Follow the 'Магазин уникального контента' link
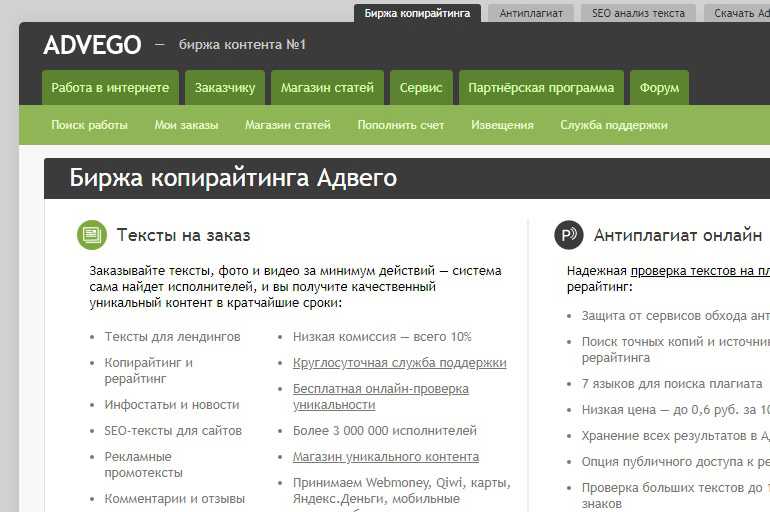This screenshot has height=512, width=770. 385,457
